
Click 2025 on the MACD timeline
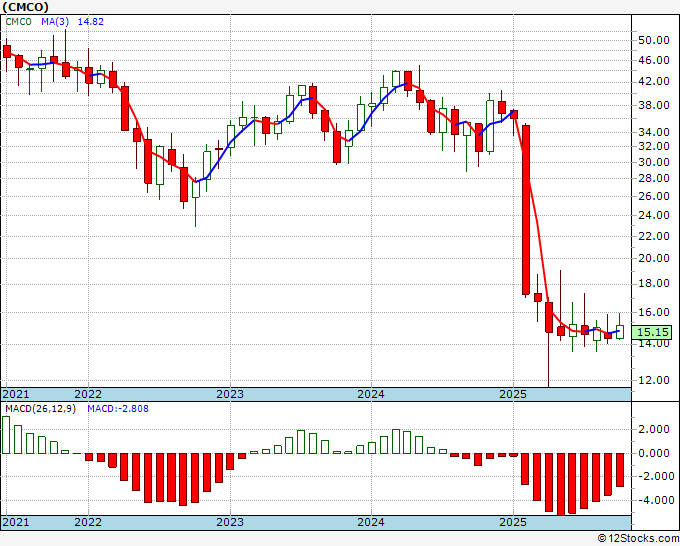(513, 522)
